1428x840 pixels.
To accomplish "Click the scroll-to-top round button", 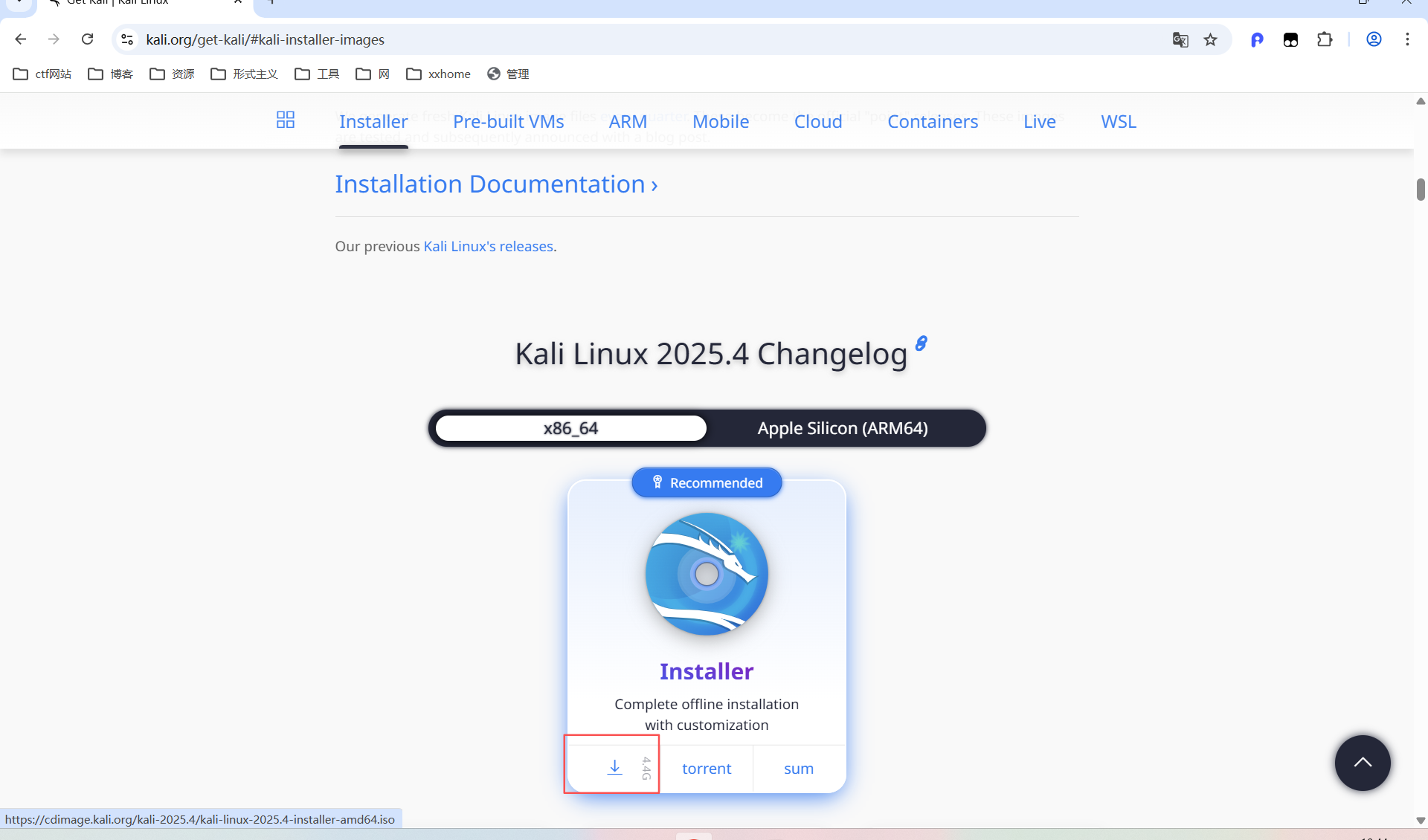I will (x=1363, y=763).
